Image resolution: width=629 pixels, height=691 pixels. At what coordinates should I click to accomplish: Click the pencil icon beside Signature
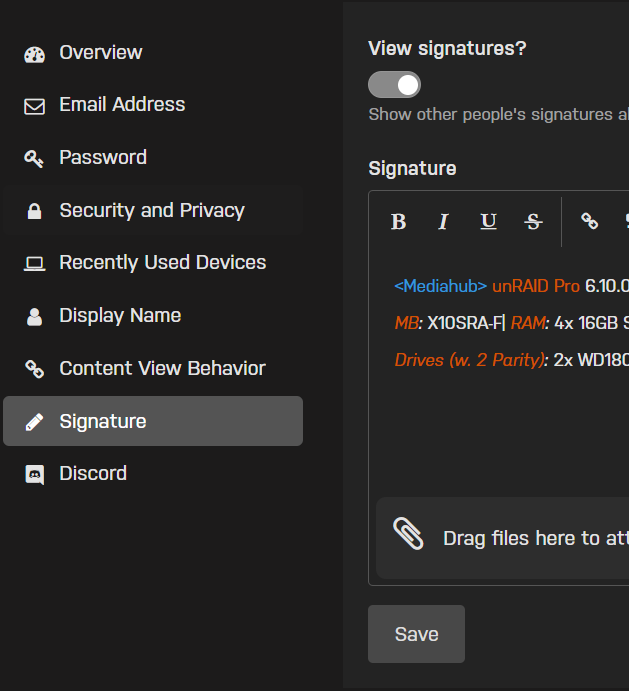pyautogui.click(x=34, y=422)
